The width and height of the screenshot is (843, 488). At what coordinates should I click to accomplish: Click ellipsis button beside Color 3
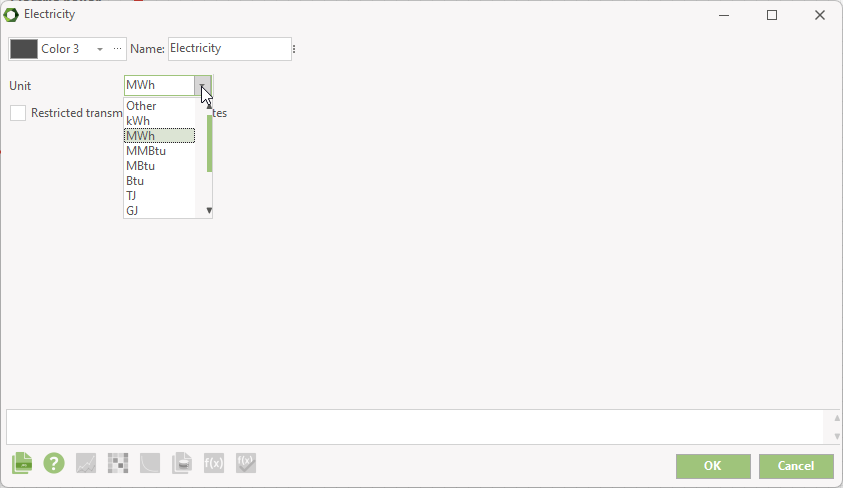coord(117,48)
